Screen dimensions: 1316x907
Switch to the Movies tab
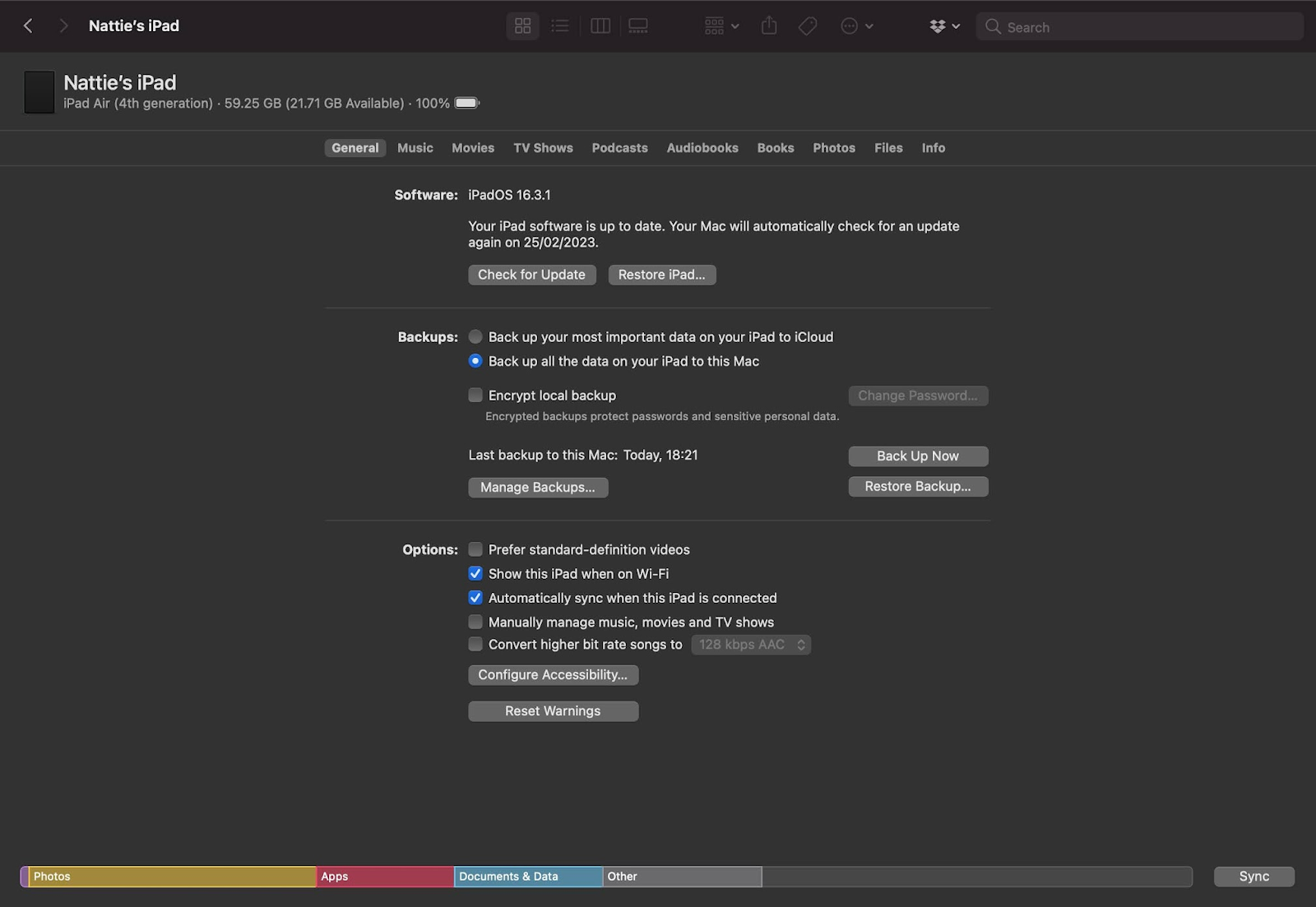473,148
